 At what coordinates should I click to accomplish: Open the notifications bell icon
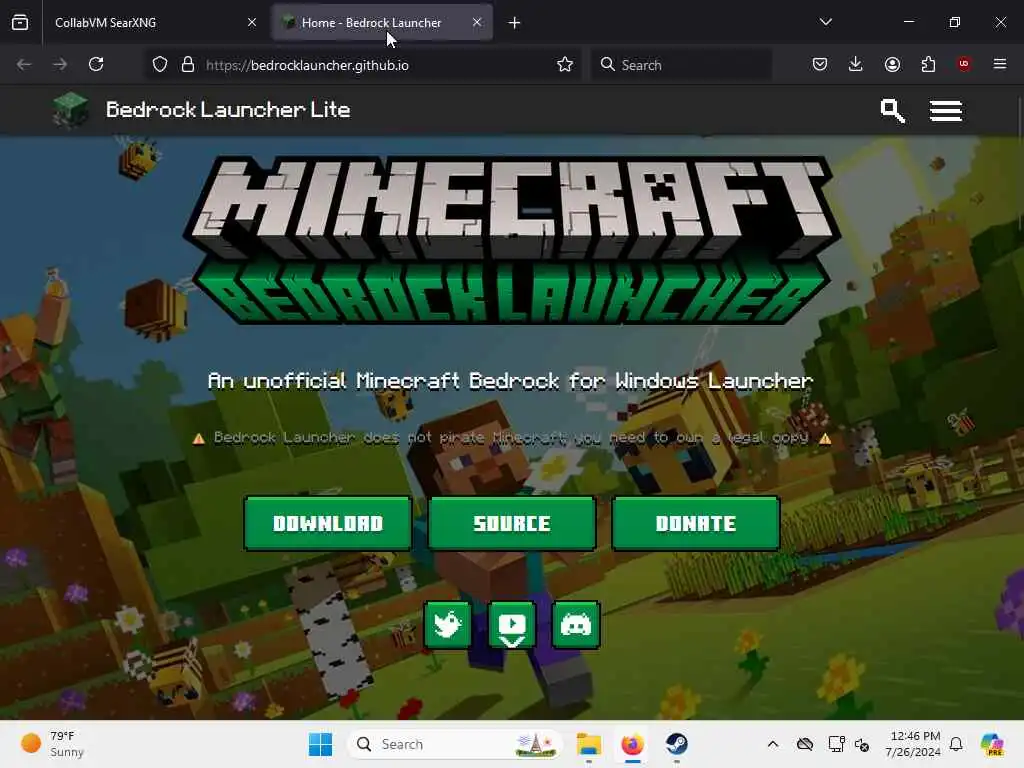tap(956, 744)
